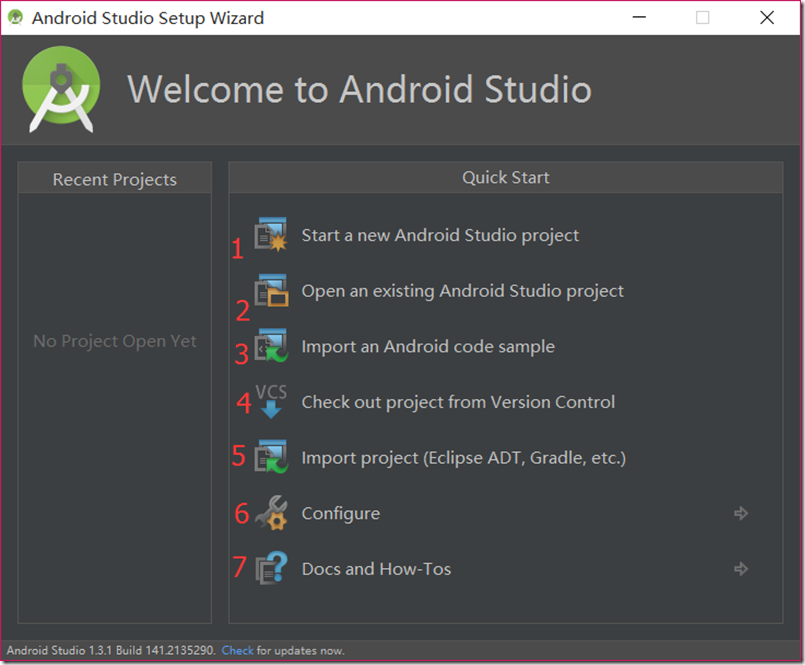Choose Import an Android code sample
The image size is (805, 665).
[428, 346]
